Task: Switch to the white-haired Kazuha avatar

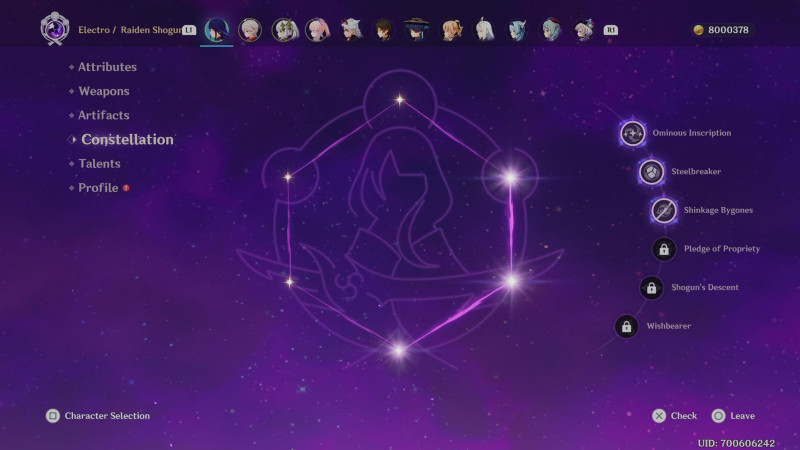Action: pyautogui.click(x=250, y=30)
